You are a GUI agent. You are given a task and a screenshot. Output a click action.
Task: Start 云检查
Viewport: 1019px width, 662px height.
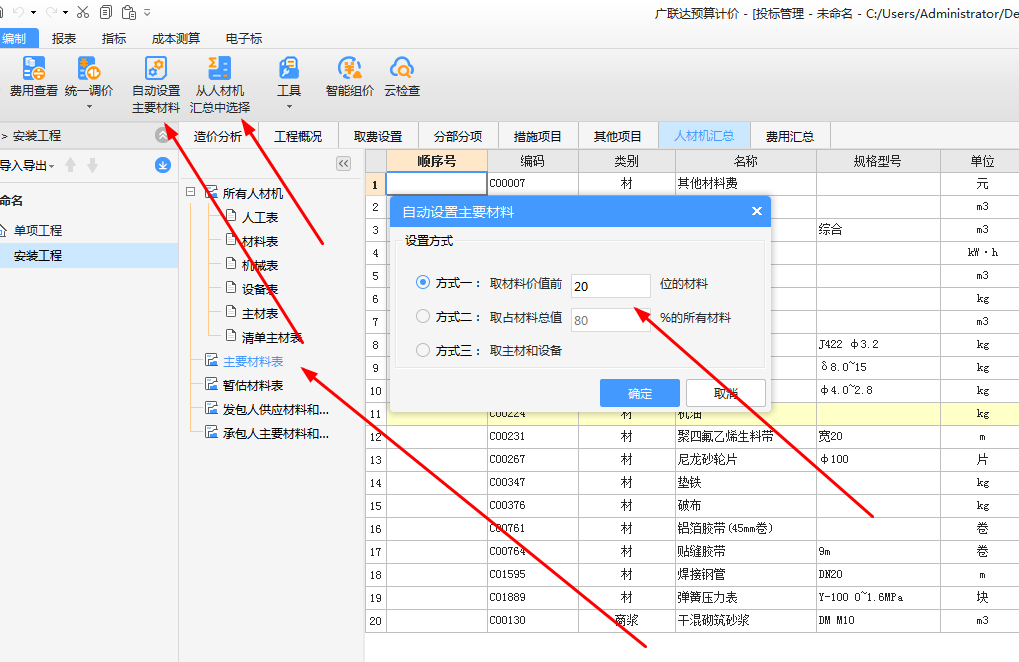point(402,77)
